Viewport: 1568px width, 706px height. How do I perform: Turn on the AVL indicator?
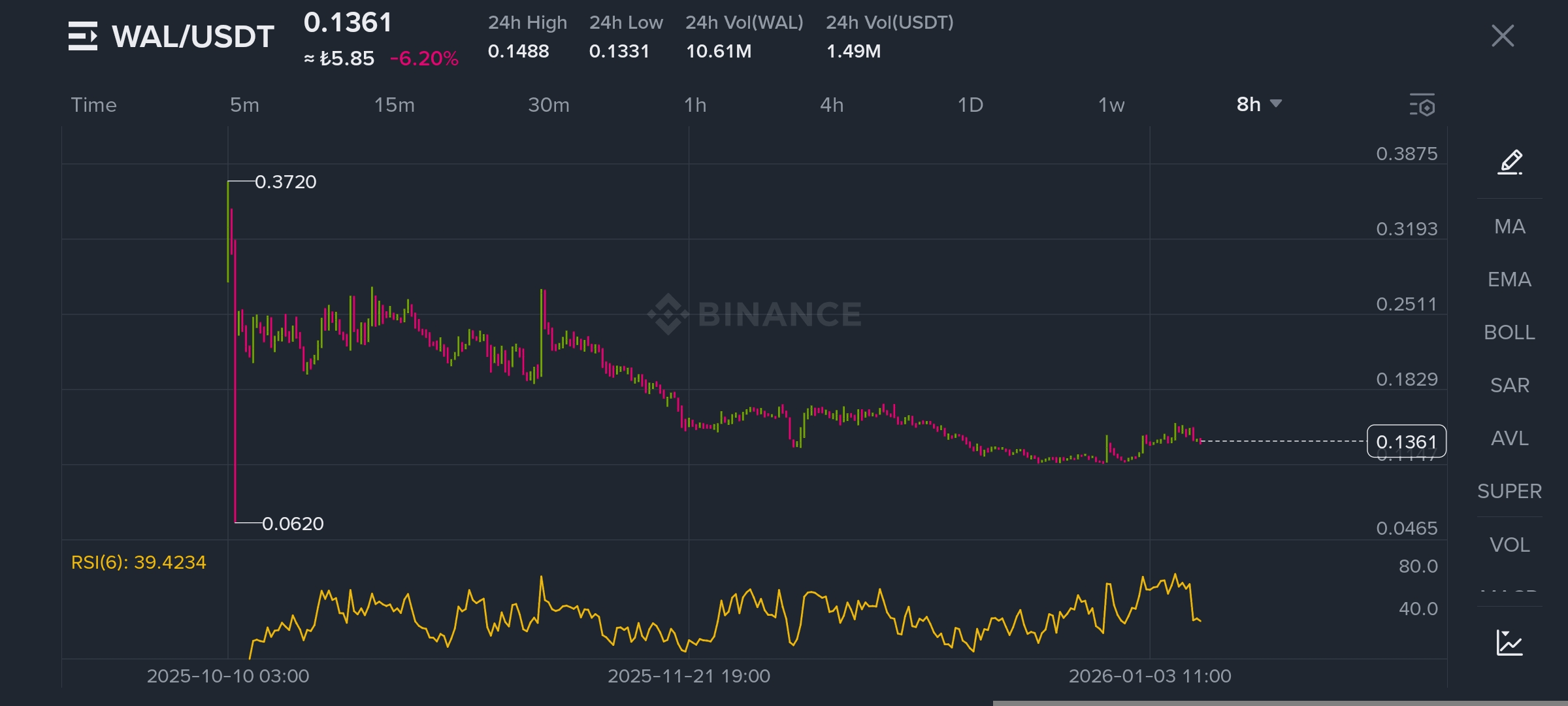coord(1509,439)
